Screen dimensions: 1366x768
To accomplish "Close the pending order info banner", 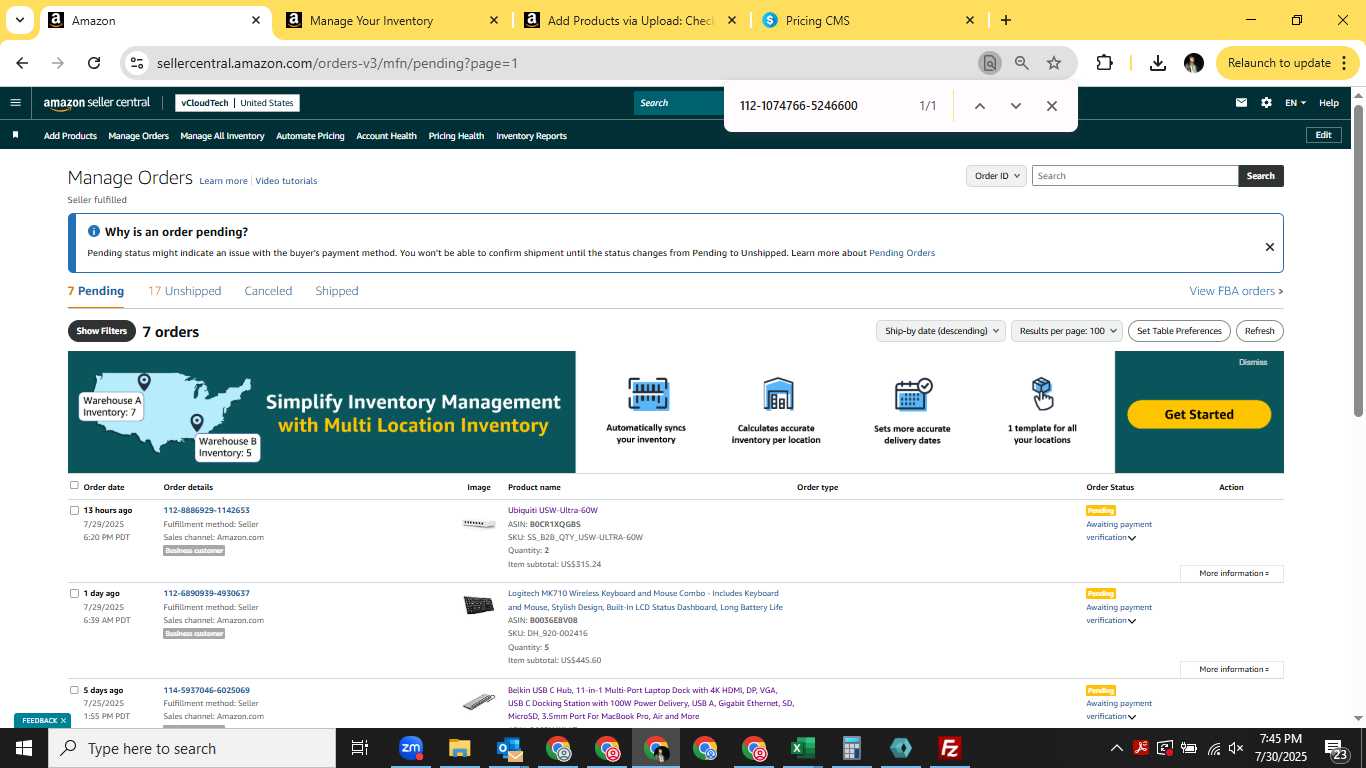I will pos(1270,247).
